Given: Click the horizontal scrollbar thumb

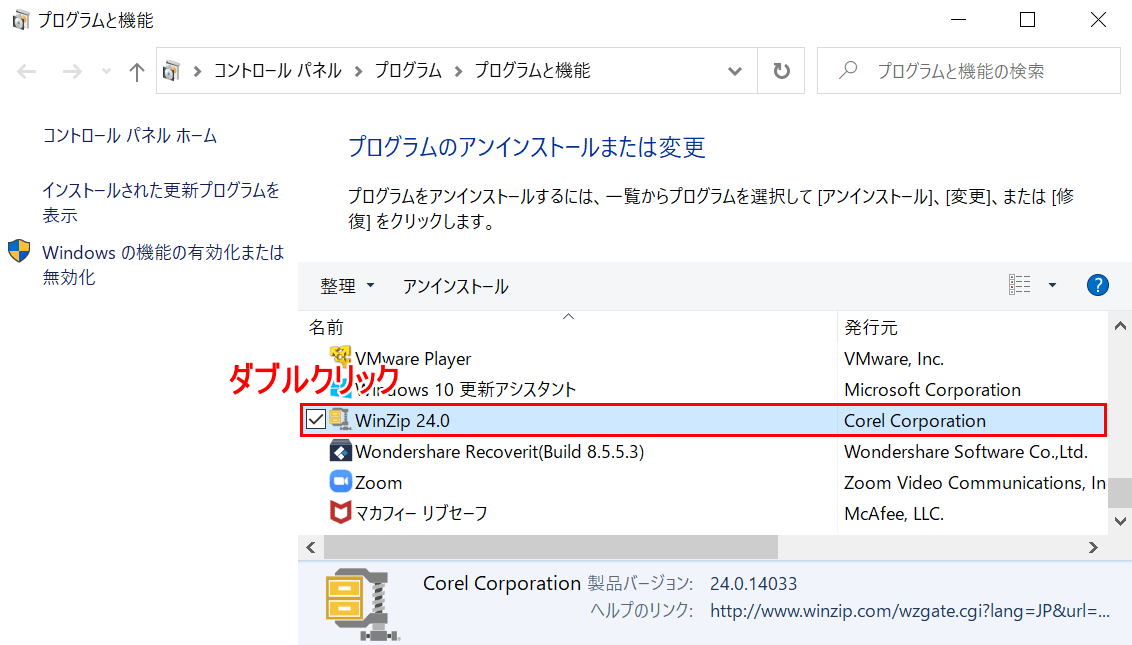Looking at the screenshot, I should point(551,547).
